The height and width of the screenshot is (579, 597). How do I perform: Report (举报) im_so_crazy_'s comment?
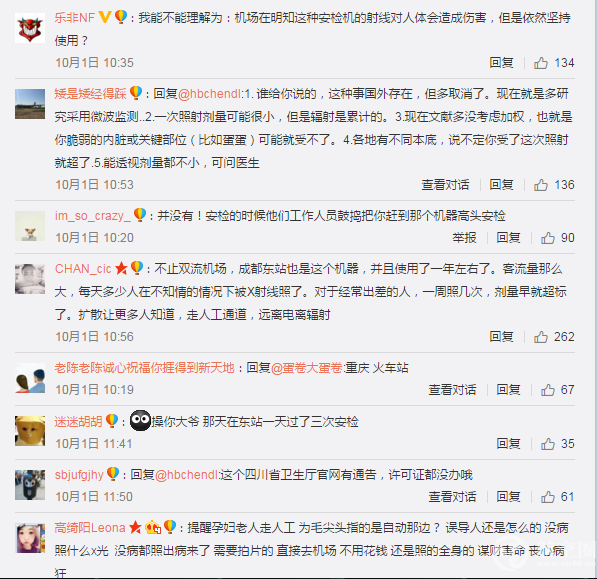click(464, 238)
